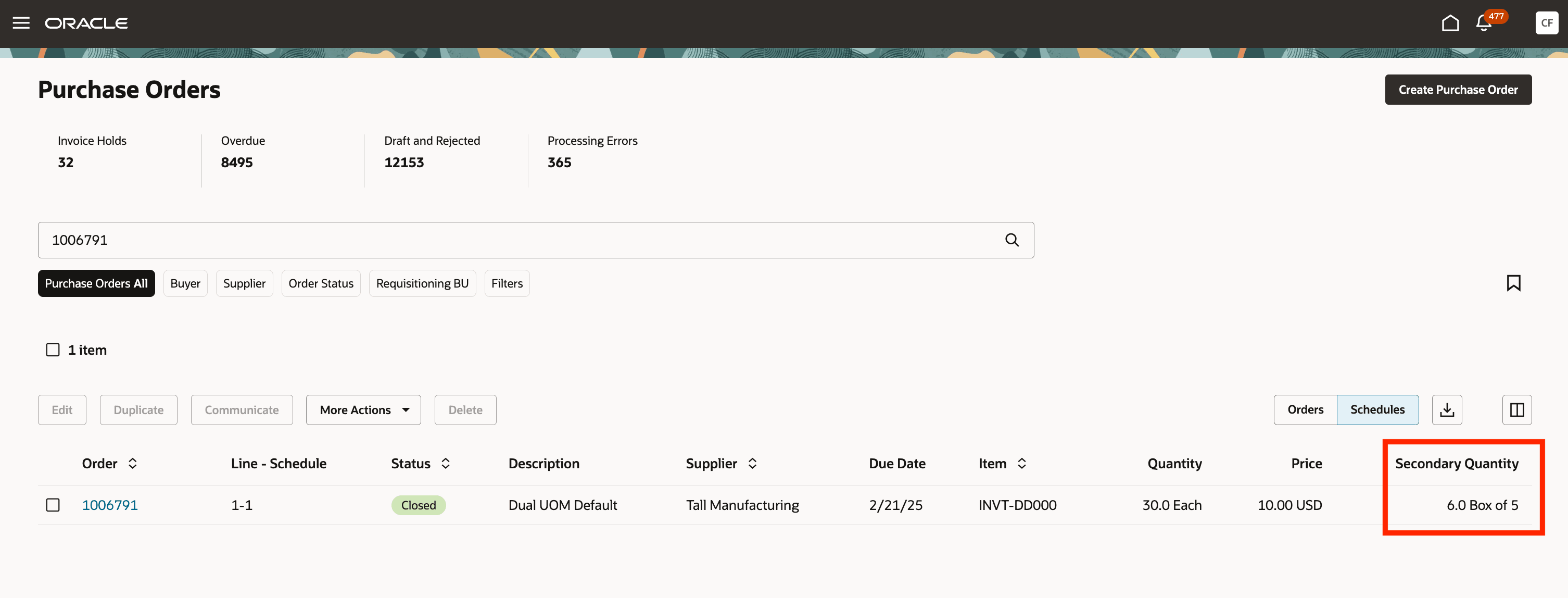Viewport: 1568px width, 598px height.
Task: Open the hamburger navigation menu
Action: [21, 23]
